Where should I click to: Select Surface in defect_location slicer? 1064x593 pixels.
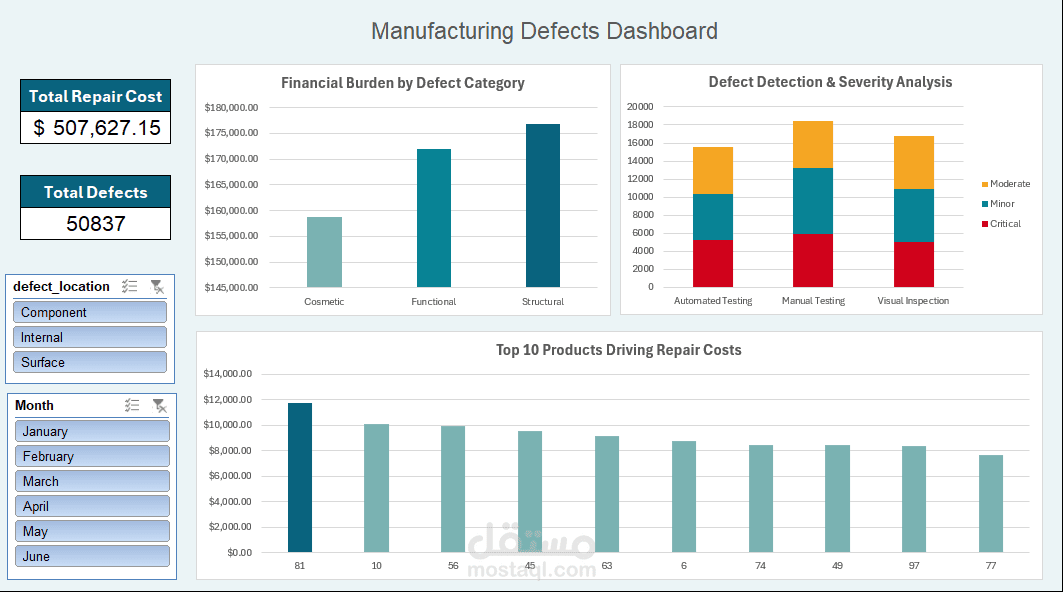90,362
